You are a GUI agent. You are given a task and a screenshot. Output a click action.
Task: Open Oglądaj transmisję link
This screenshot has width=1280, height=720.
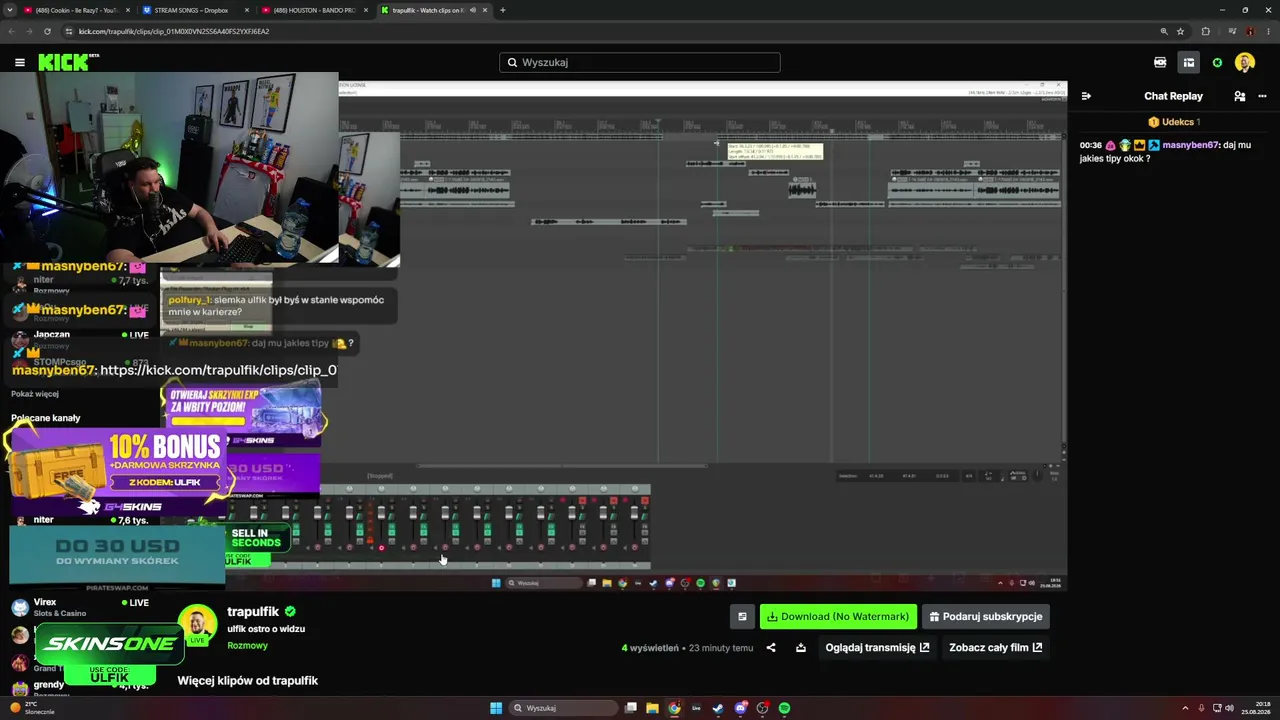pos(877,647)
